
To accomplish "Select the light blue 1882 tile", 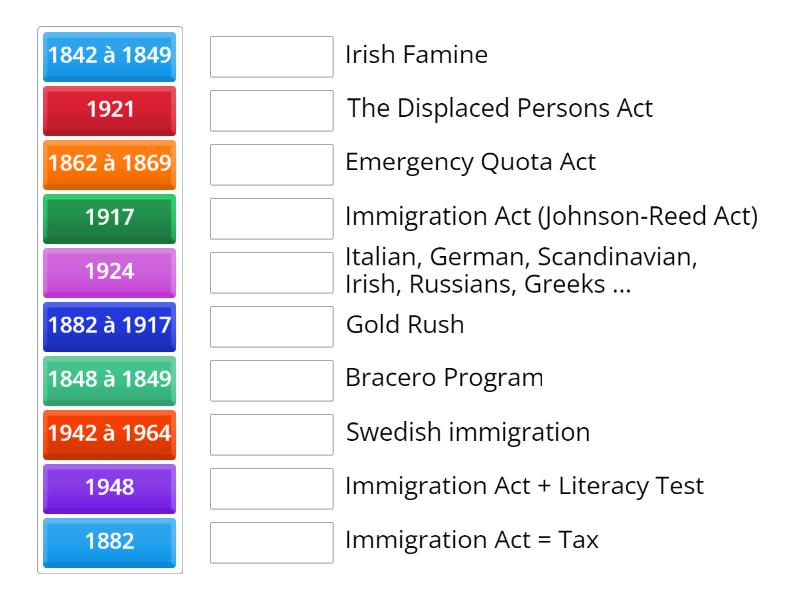I will pos(110,542).
